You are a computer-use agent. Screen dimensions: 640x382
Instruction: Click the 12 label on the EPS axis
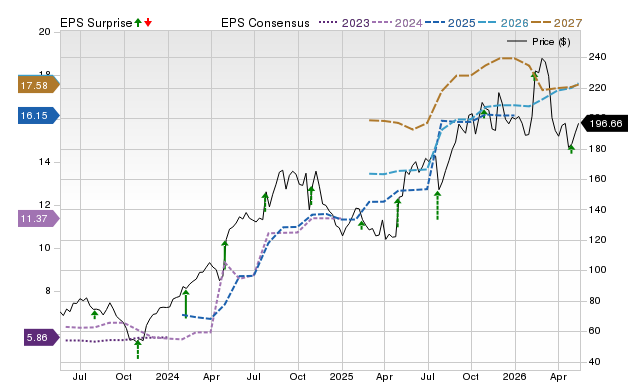tap(44, 205)
